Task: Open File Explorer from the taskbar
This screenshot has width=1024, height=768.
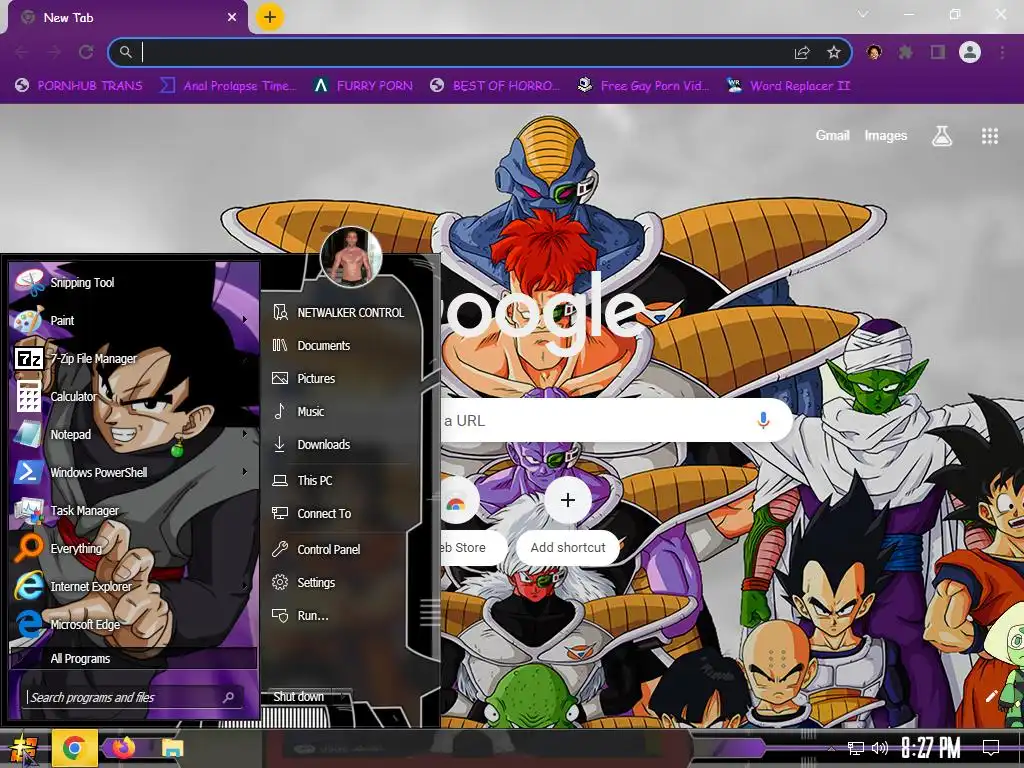Action: [172, 748]
